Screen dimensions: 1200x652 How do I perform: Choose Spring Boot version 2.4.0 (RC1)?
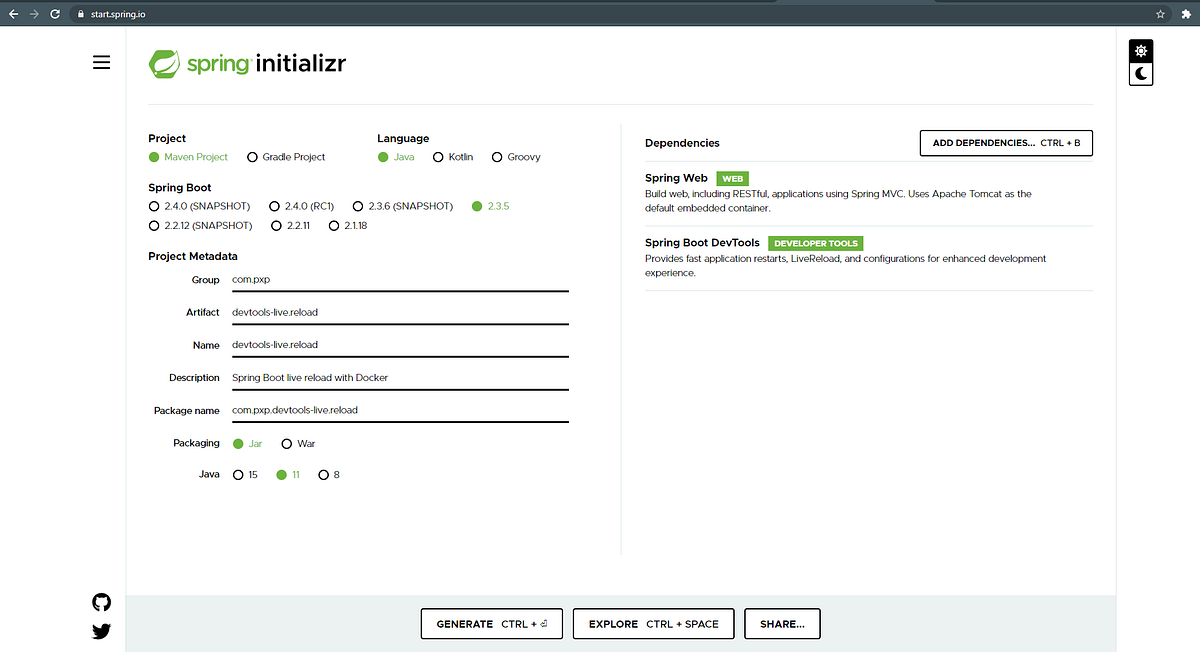[x=274, y=206]
